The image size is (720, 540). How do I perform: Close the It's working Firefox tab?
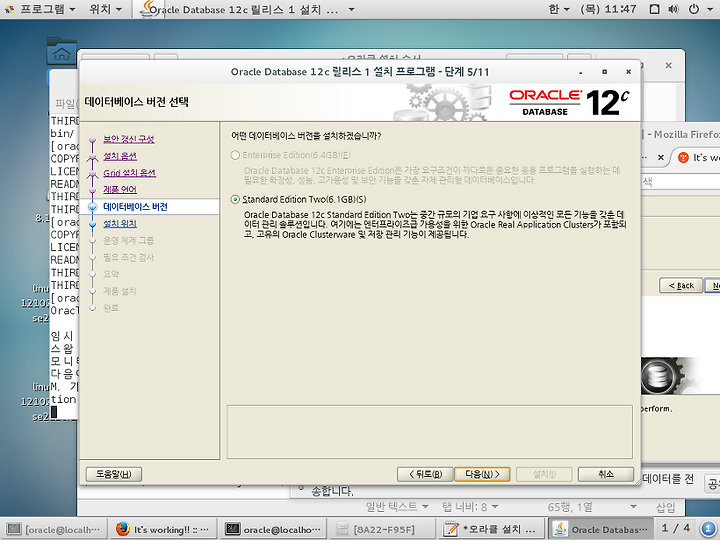(660, 158)
